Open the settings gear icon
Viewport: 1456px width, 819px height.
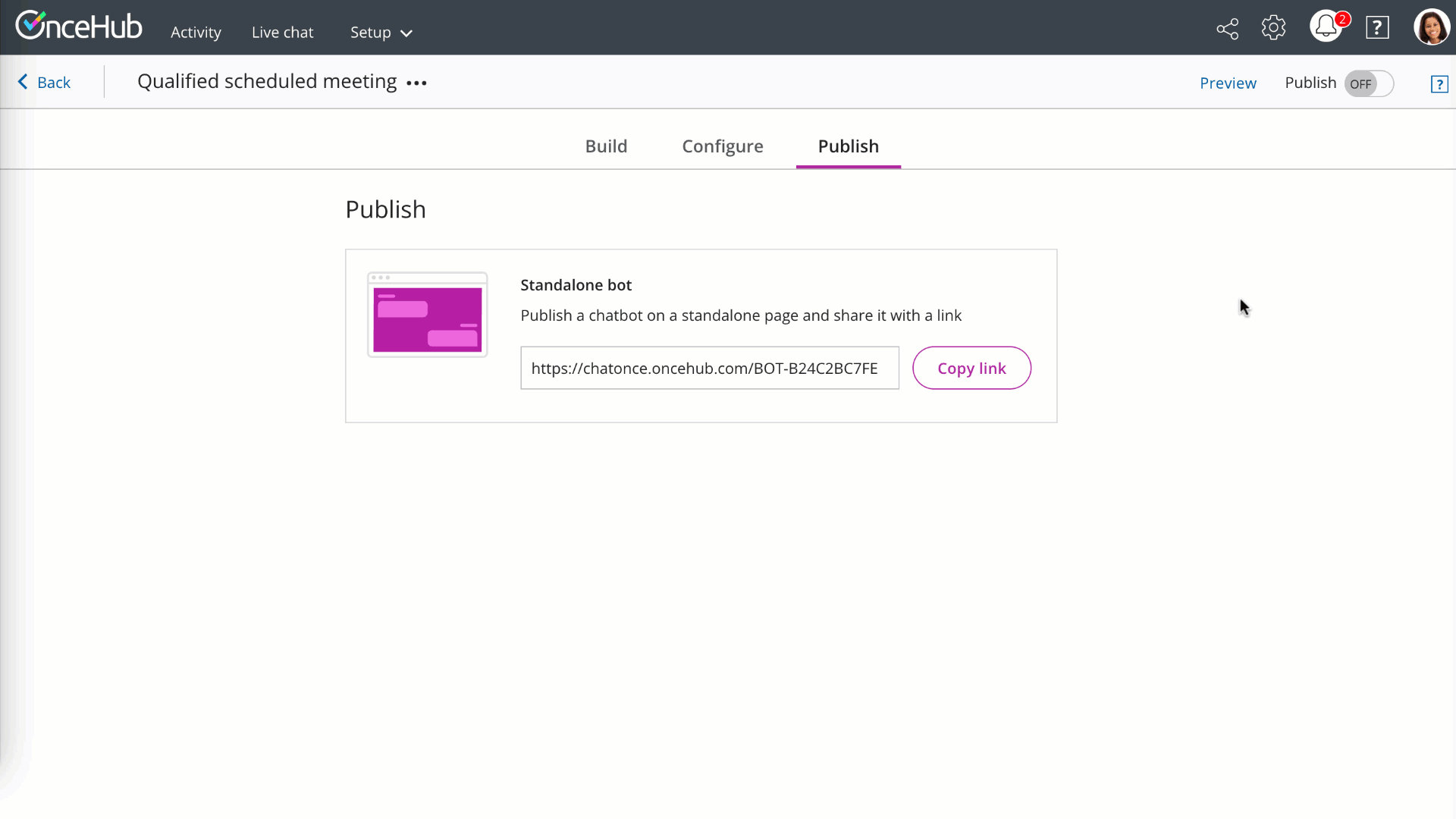[1273, 28]
